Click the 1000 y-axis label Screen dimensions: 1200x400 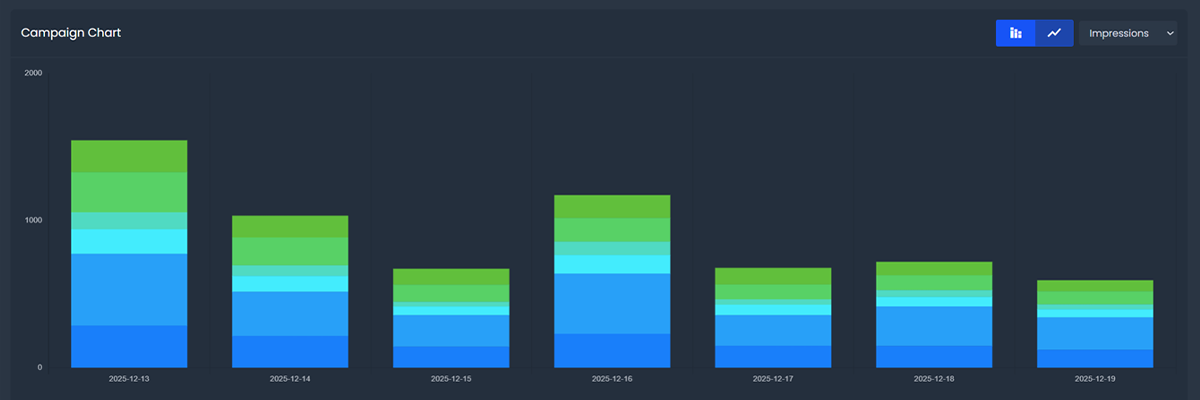pos(33,220)
